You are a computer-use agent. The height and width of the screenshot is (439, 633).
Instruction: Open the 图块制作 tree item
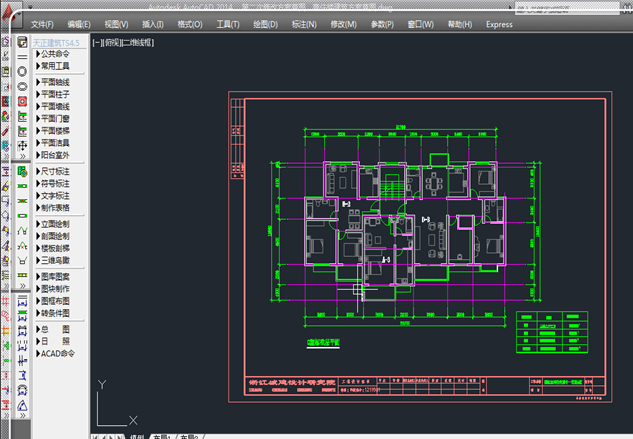[x=53, y=289]
